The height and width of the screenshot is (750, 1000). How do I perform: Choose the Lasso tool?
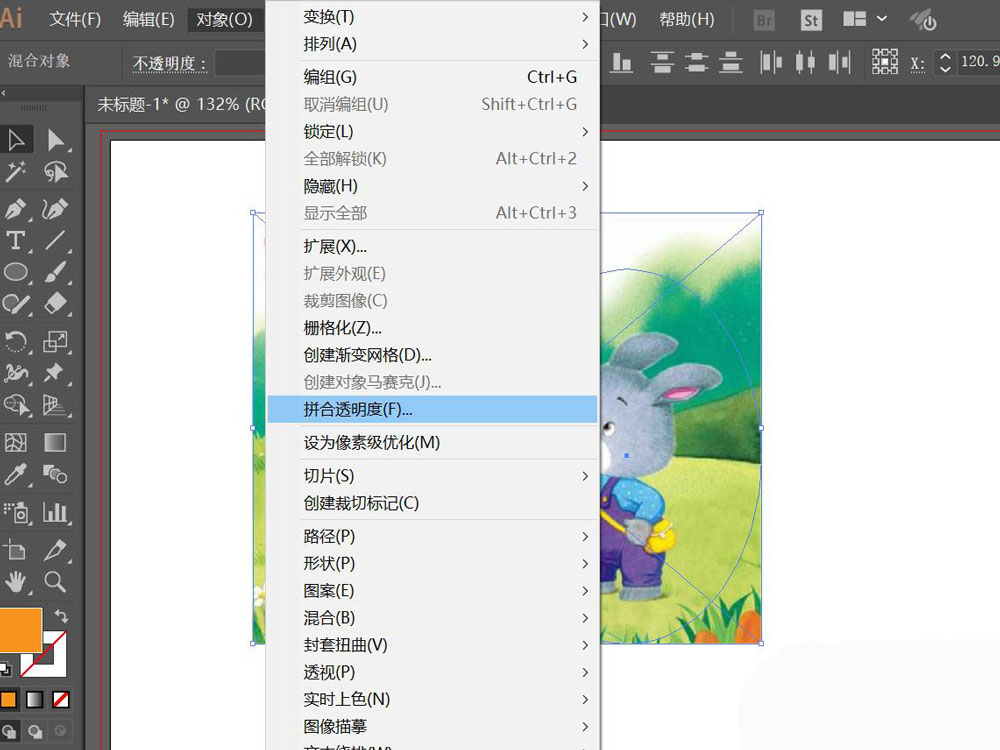tap(56, 171)
